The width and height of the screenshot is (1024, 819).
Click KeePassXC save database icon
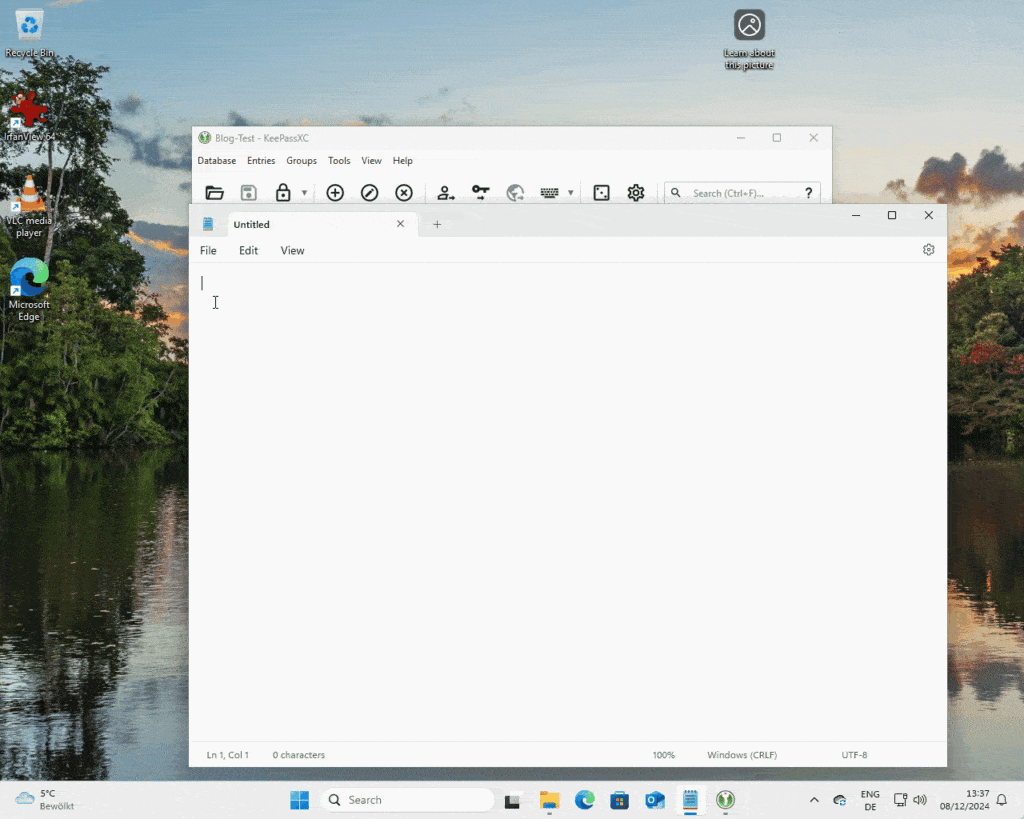248,193
